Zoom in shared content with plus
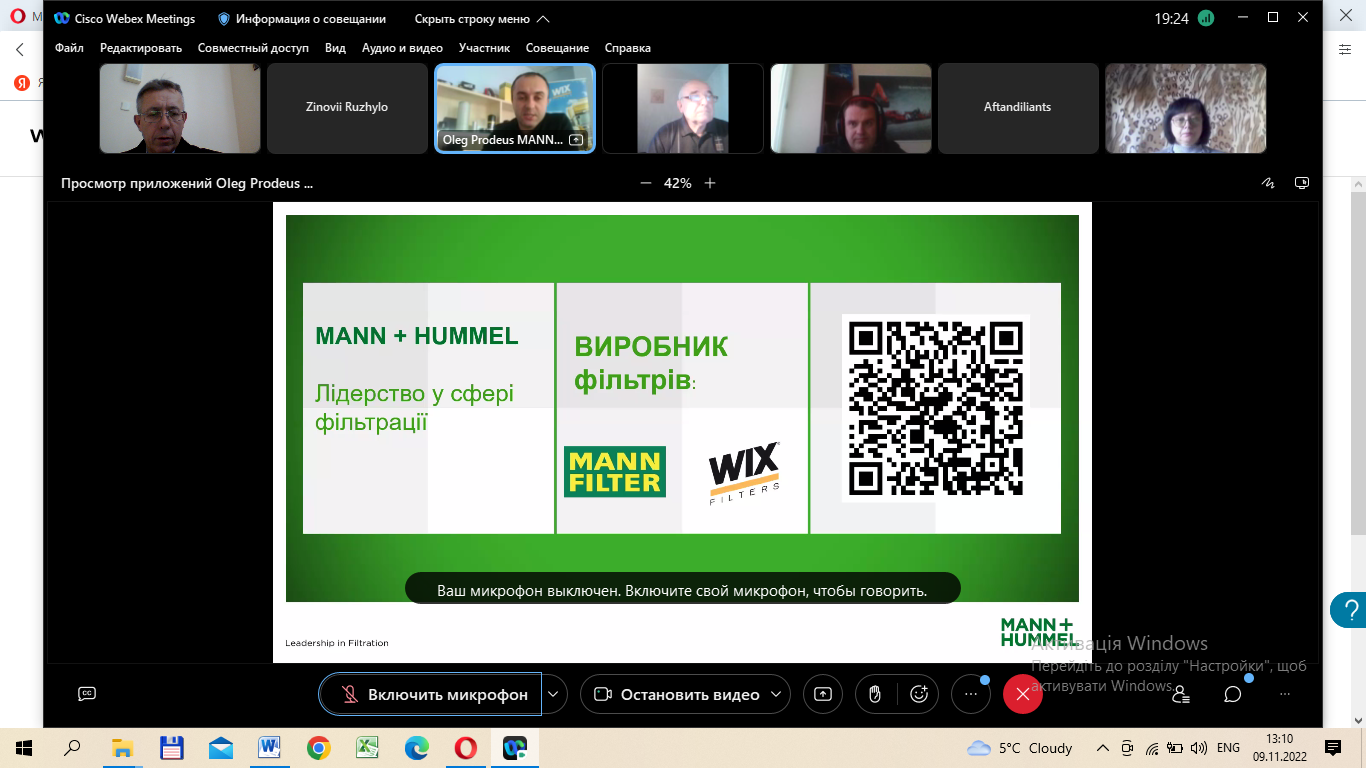Viewport: 1366px width, 768px height. point(710,183)
